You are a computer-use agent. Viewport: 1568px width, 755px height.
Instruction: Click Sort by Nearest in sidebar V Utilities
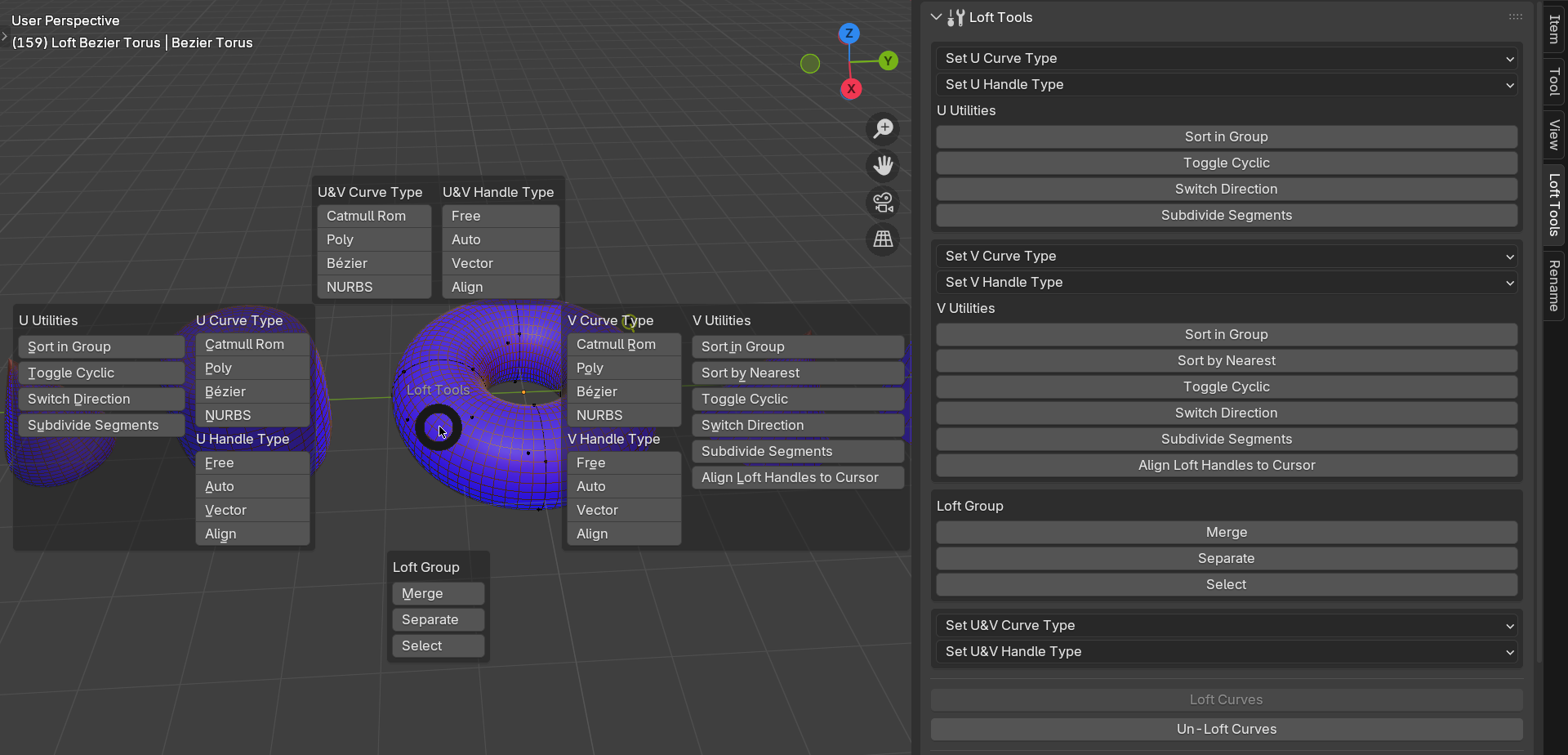click(x=1227, y=360)
